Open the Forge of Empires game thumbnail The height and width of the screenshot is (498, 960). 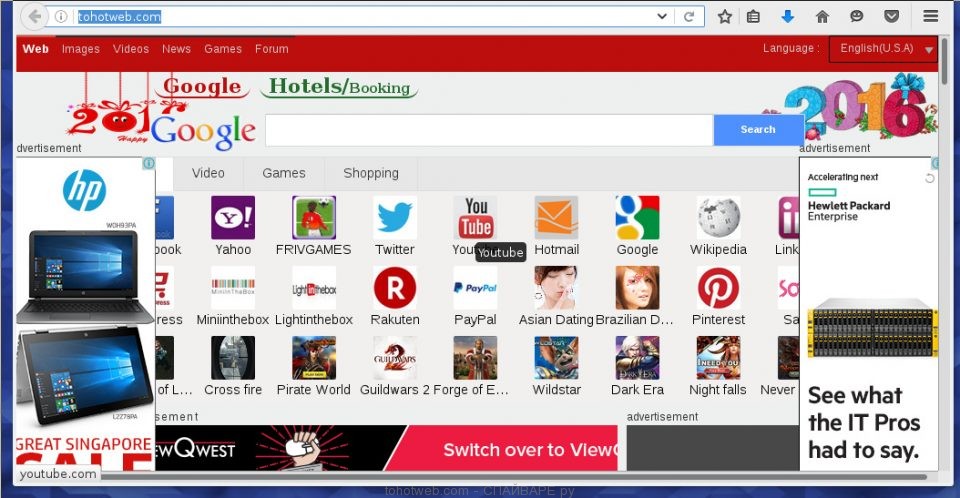pos(476,358)
